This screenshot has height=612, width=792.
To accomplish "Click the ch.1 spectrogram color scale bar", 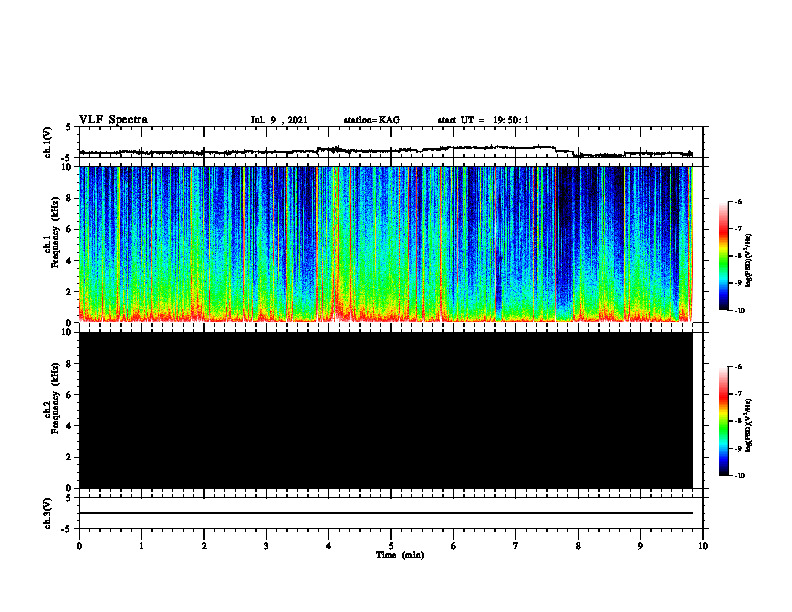I will [x=724, y=256].
